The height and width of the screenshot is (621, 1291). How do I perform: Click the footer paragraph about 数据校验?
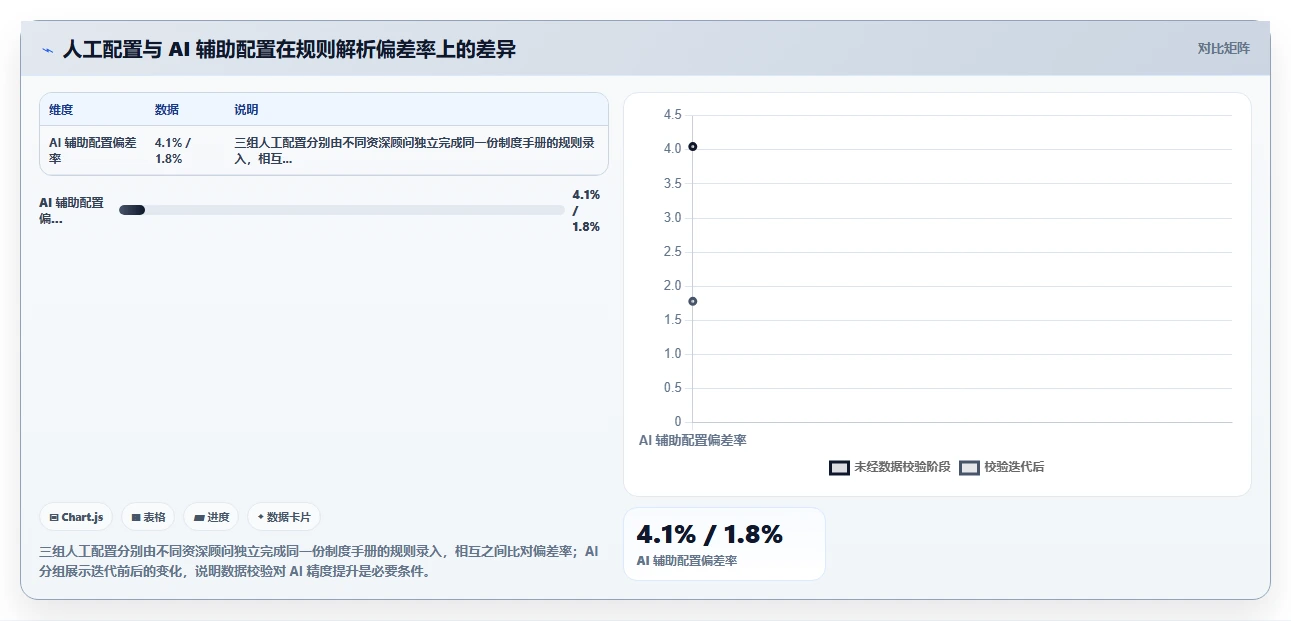click(x=319, y=561)
